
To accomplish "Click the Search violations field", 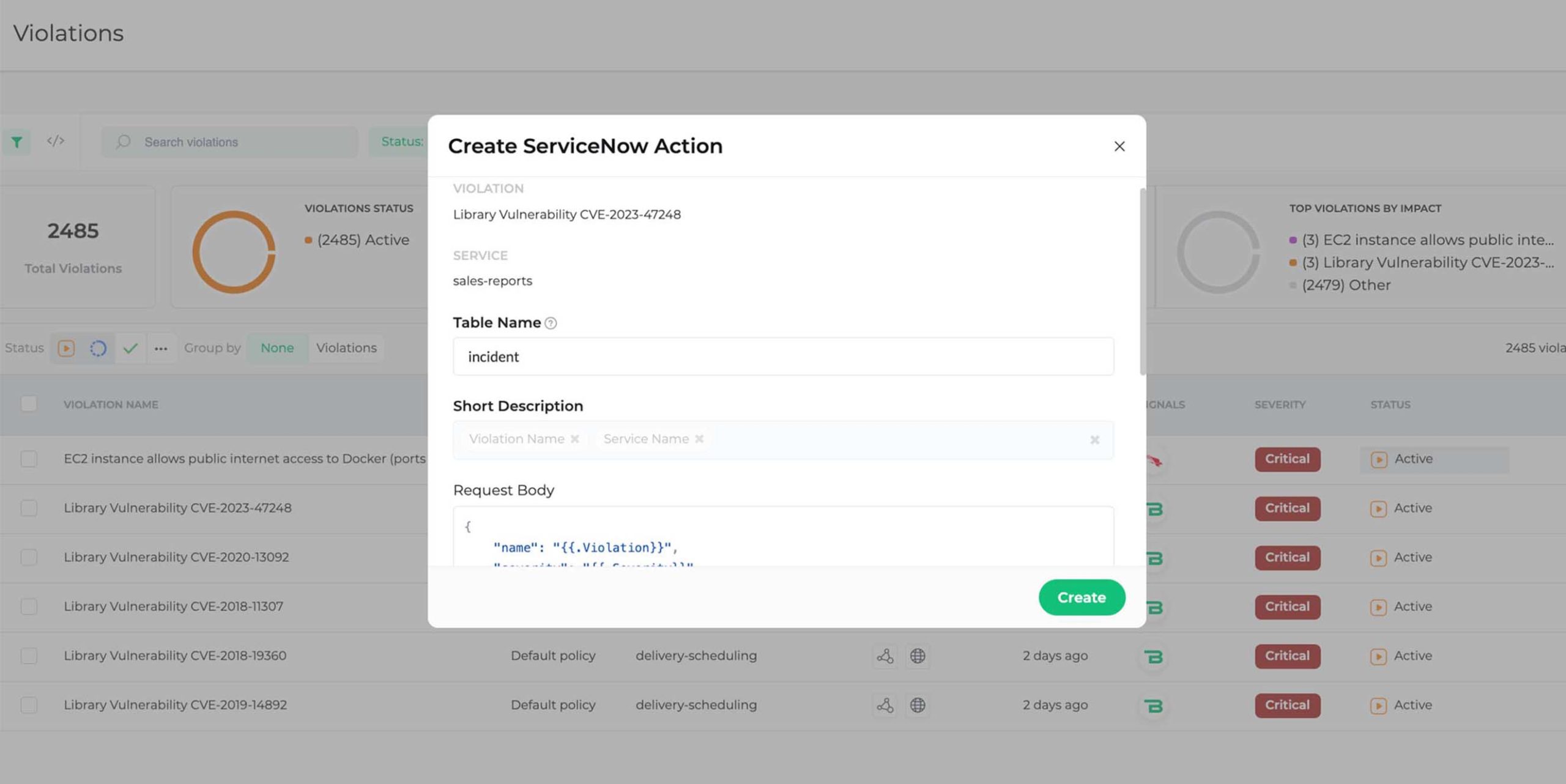I will coord(229,142).
